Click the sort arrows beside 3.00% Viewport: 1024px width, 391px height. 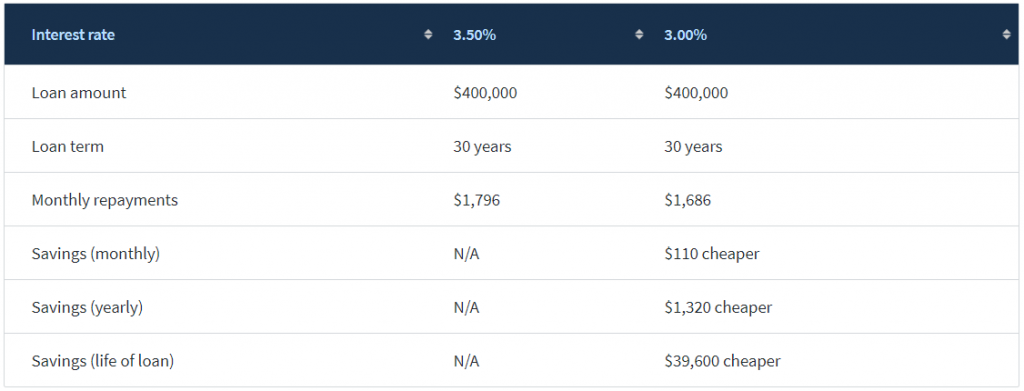click(x=1006, y=35)
